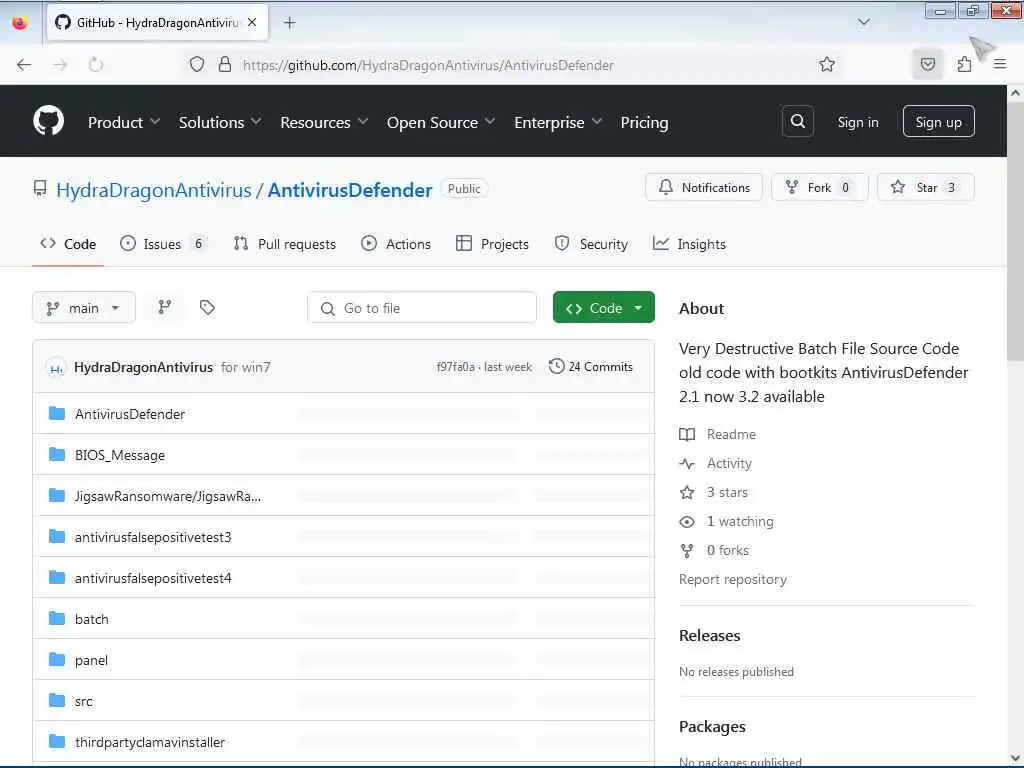Open the HydraDragonAntivirus owner link
The image size is (1024, 768).
tap(153, 190)
